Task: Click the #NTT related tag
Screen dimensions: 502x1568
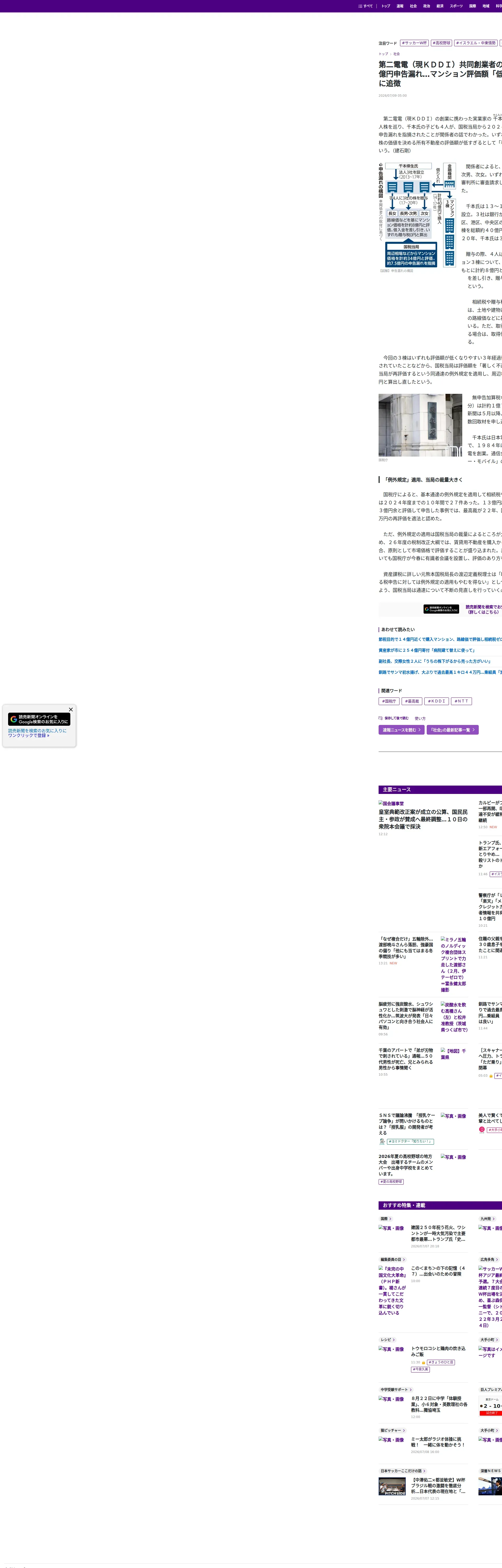Action: tap(462, 701)
